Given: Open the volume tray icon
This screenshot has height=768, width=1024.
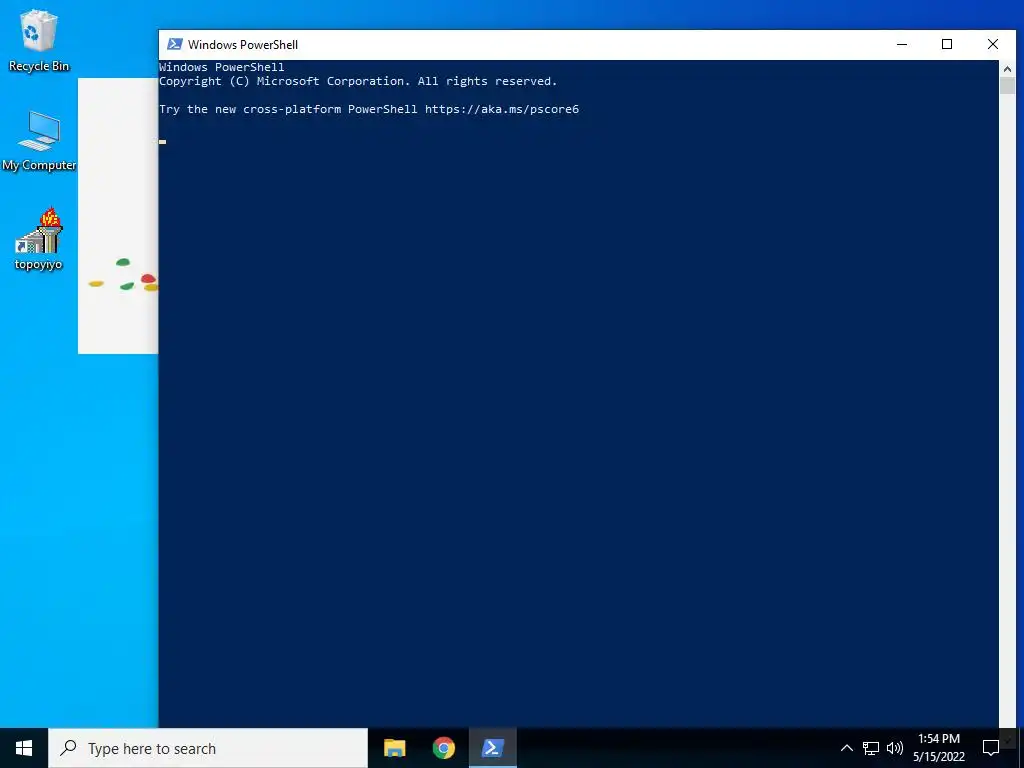Looking at the screenshot, I should point(895,748).
